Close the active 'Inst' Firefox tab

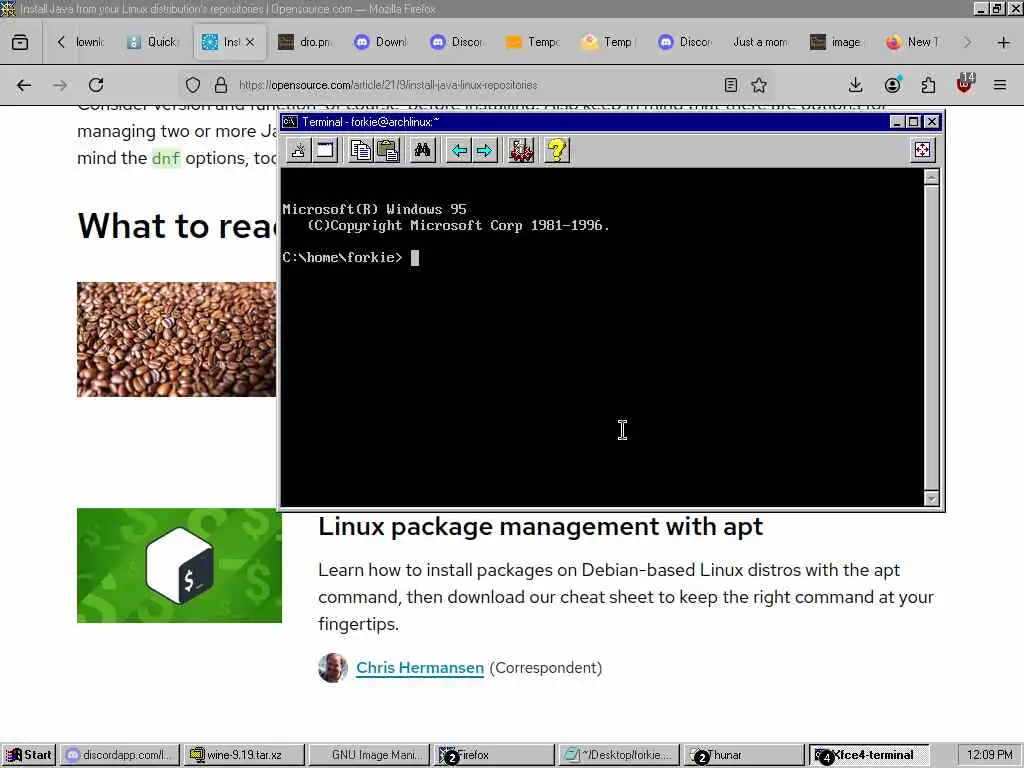point(250,42)
